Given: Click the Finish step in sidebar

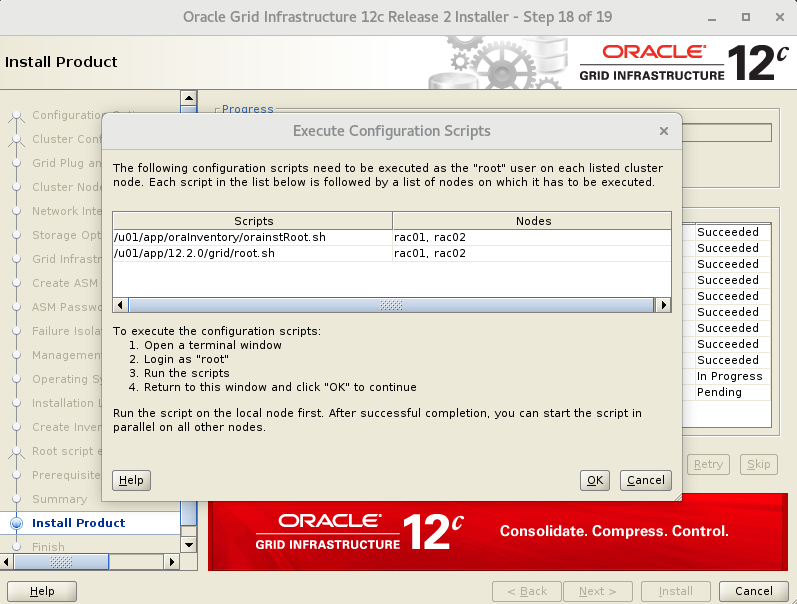Looking at the screenshot, I should tap(48, 546).
